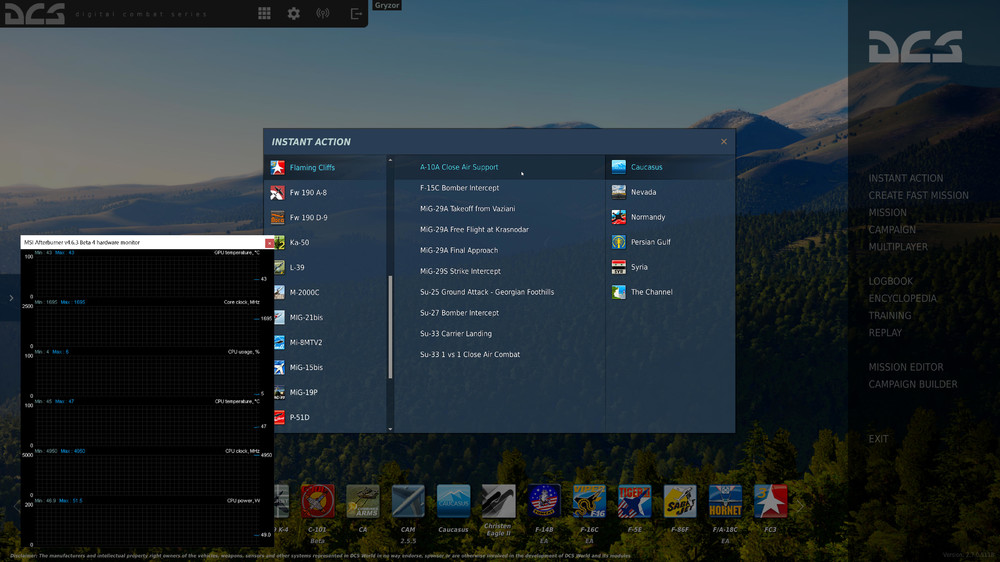Choose Persian Gulf map
This screenshot has width=1000, height=562.
(670, 242)
